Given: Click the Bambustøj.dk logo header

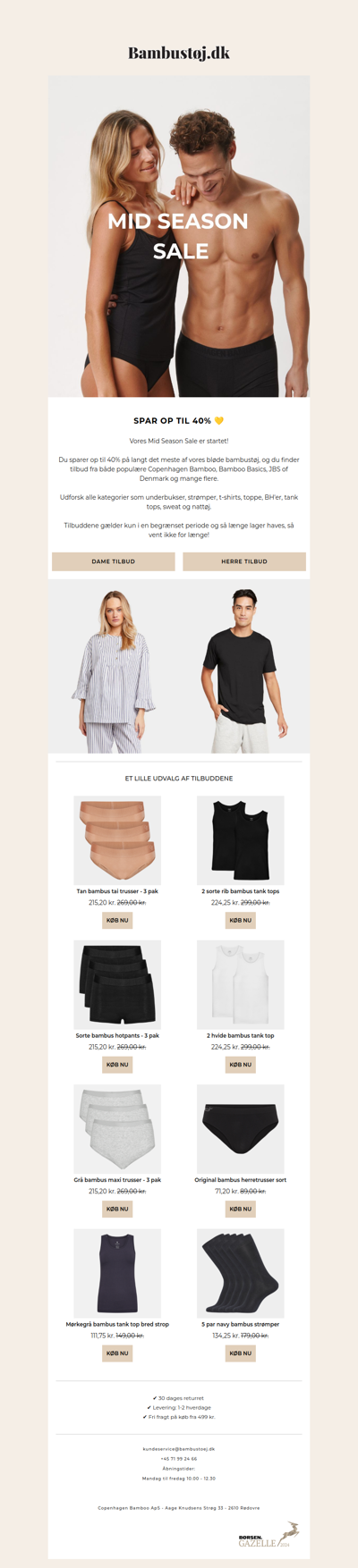Looking at the screenshot, I should [179, 53].
